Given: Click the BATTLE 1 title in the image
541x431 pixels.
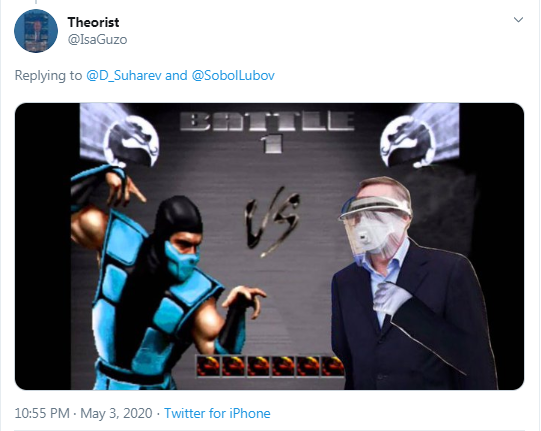Looking at the screenshot, I should point(267,133).
